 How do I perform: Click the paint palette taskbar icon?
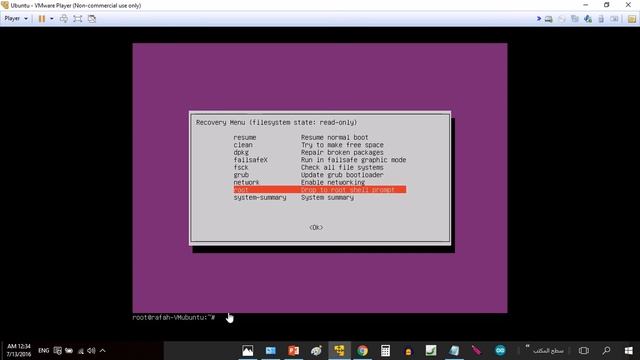pos(316,351)
